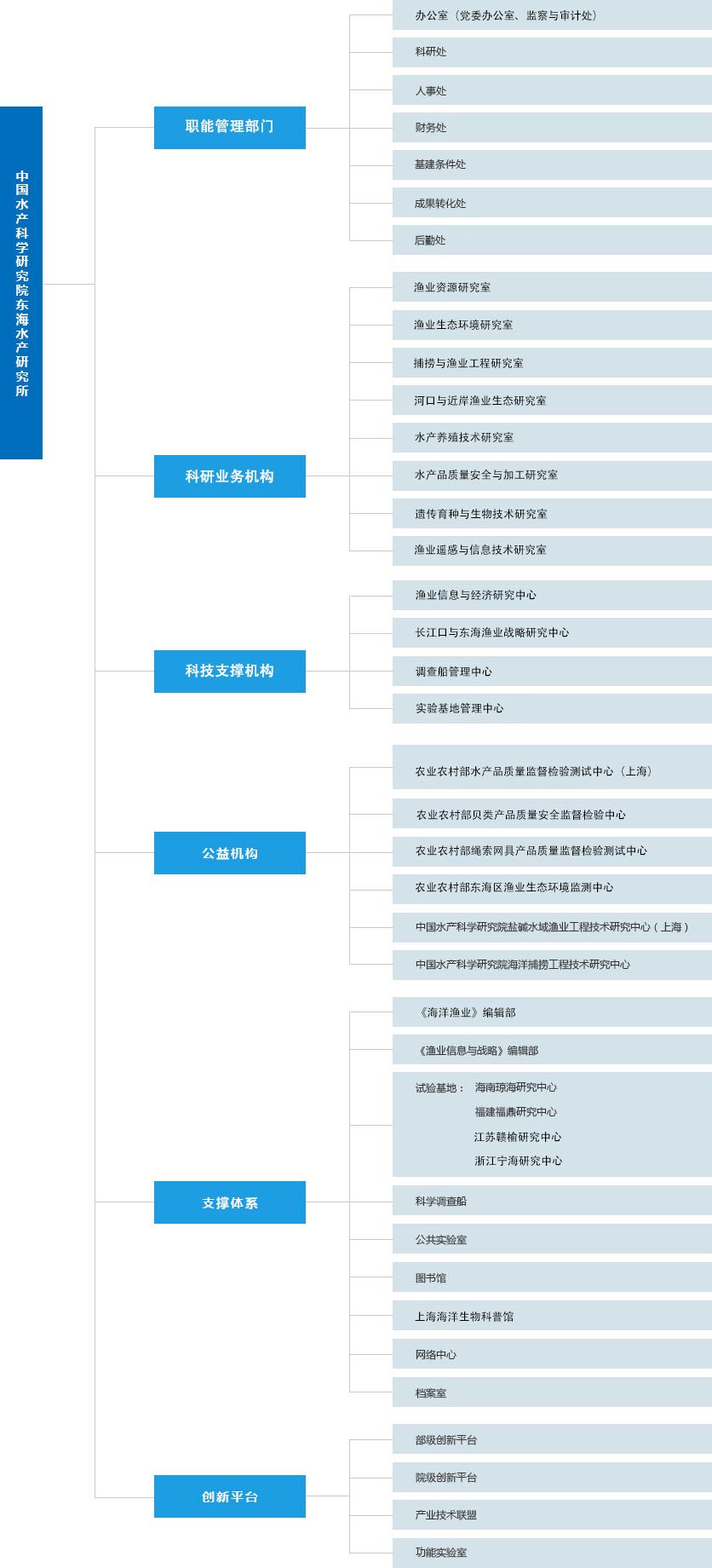The width and height of the screenshot is (712, 1568).
Task: Open 农业农村部水产品质量监督检验测试中心（上海）
Action: [552, 767]
